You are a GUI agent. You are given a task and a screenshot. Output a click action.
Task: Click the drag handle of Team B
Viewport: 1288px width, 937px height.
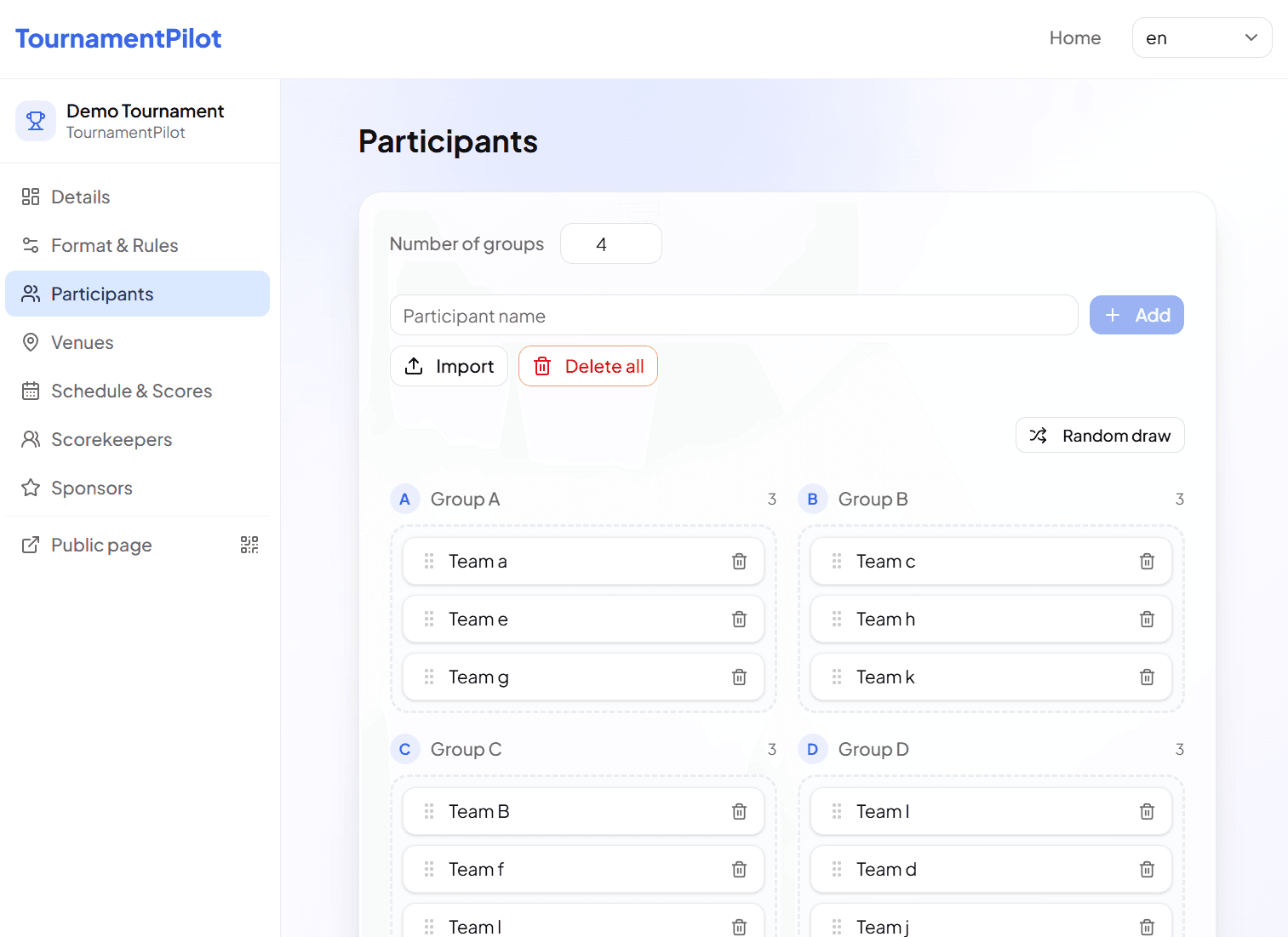[429, 812]
